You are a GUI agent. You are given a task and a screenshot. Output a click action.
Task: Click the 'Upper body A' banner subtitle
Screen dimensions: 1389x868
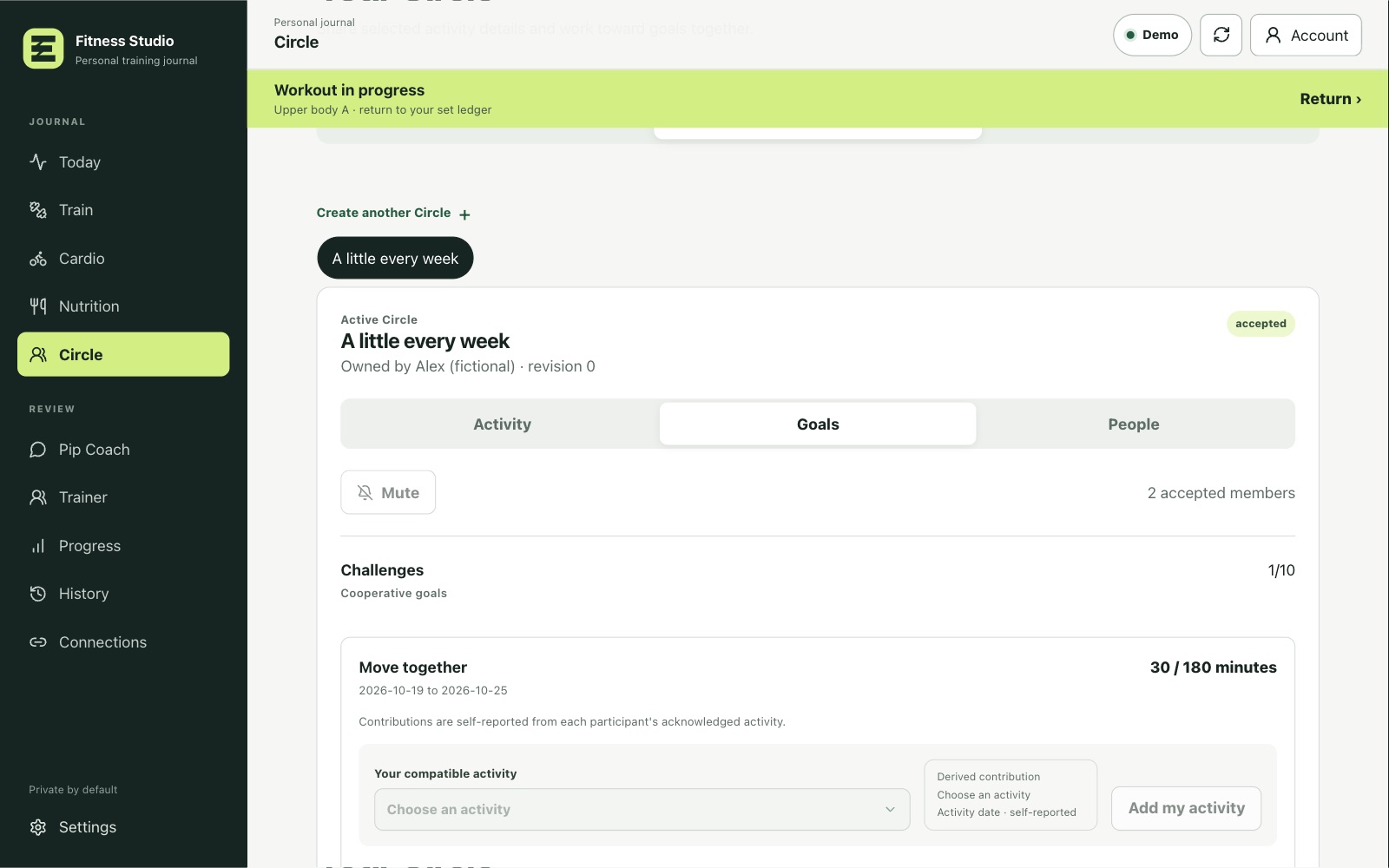[312, 110]
